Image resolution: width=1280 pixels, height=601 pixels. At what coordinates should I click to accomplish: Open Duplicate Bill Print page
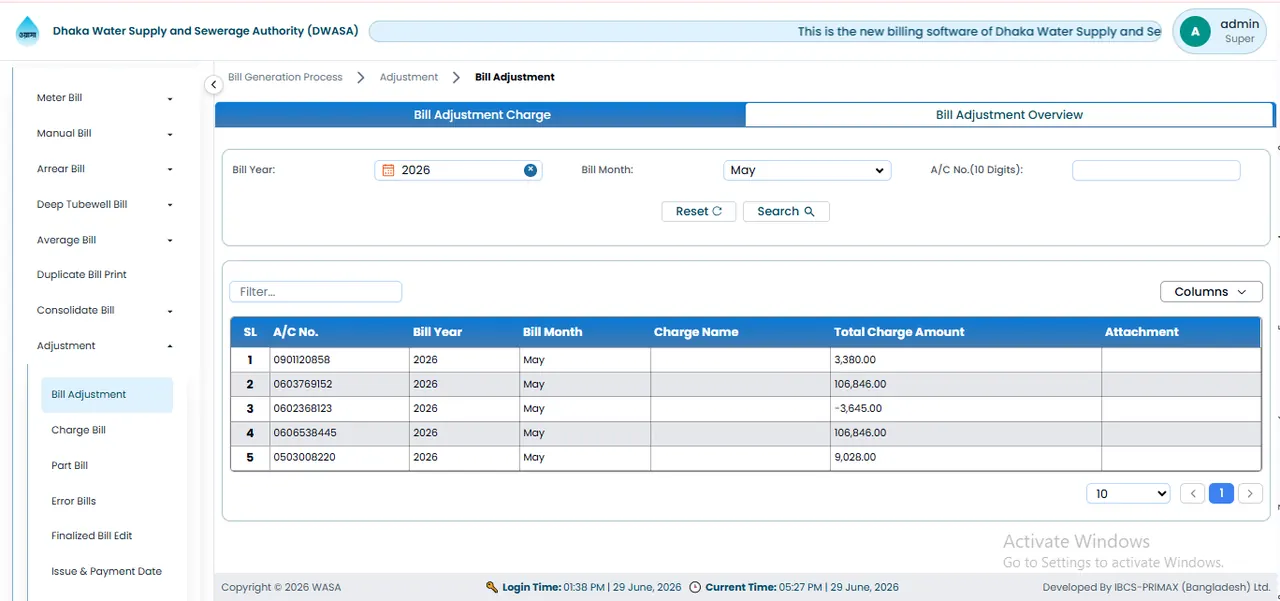(x=82, y=275)
